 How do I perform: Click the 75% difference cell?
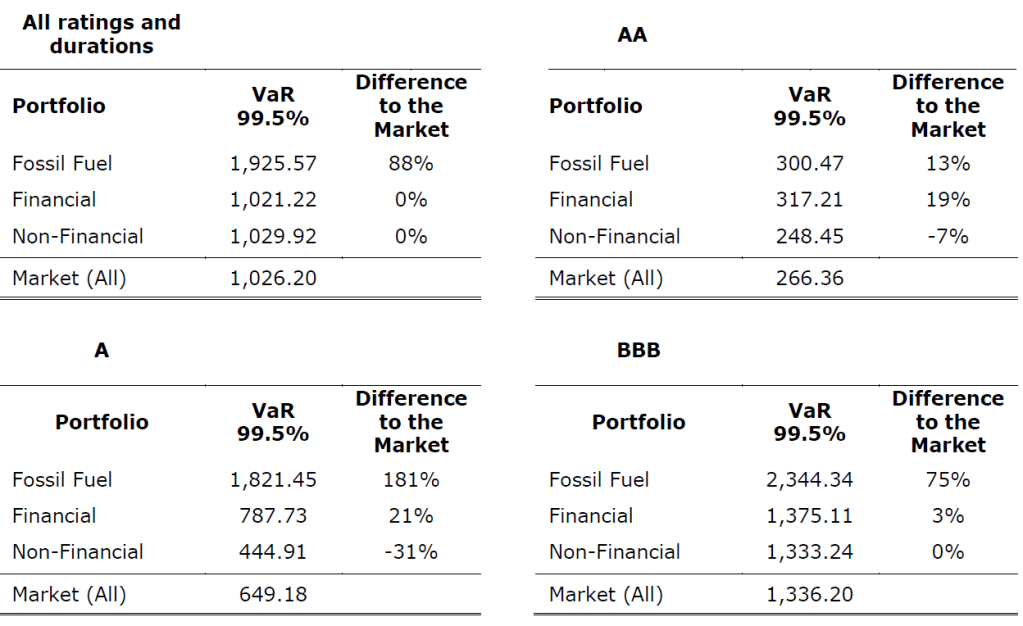click(947, 480)
